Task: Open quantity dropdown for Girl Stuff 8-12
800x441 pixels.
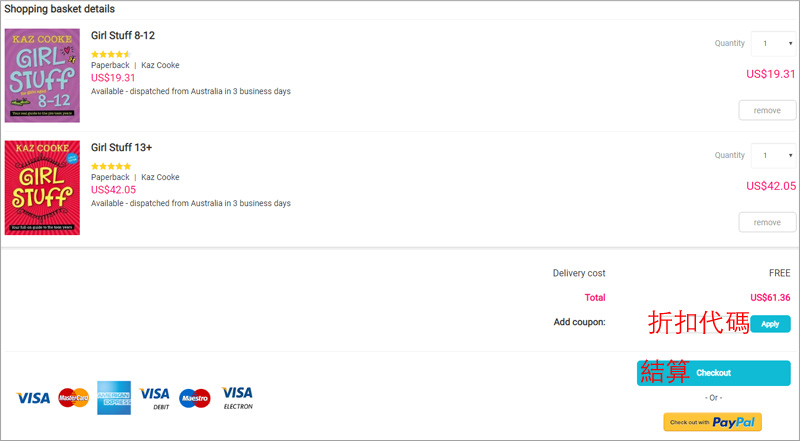Action: pos(773,43)
